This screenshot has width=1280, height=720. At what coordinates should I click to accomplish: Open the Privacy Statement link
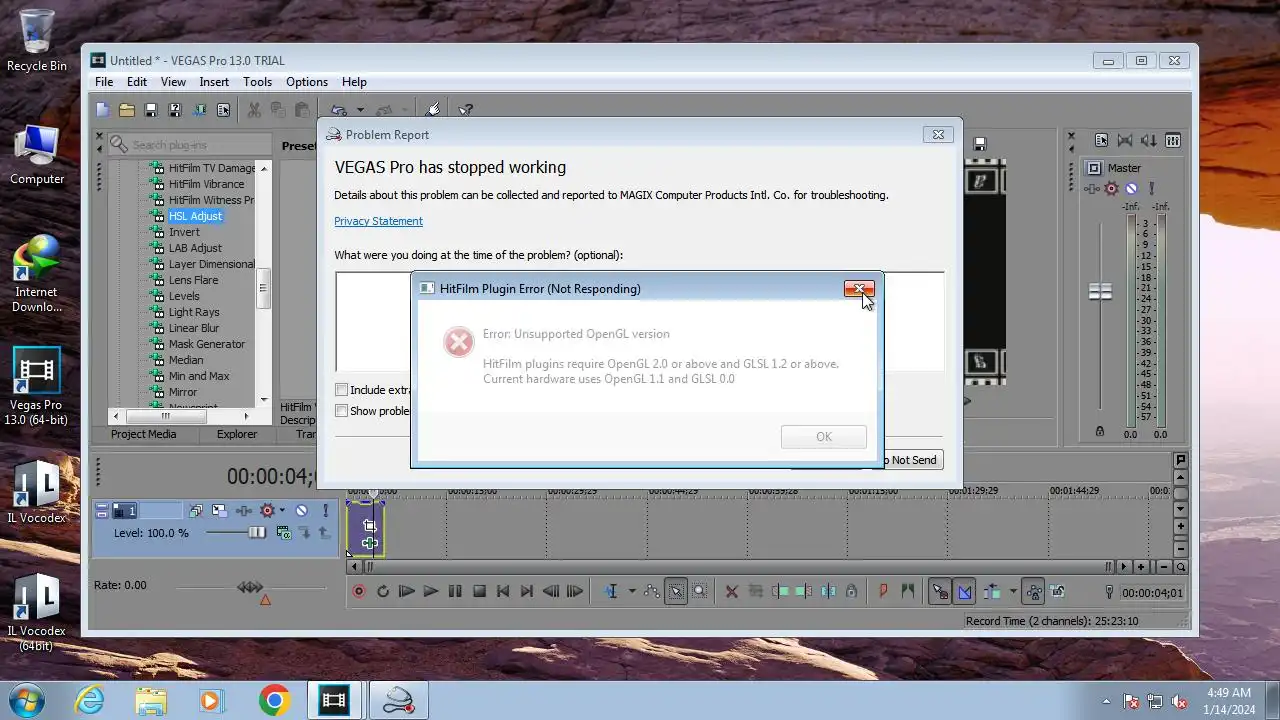pyautogui.click(x=378, y=221)
